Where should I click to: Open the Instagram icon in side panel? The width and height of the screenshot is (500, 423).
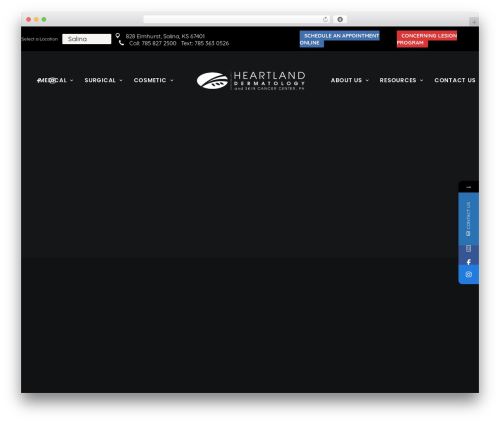(468, 274)
